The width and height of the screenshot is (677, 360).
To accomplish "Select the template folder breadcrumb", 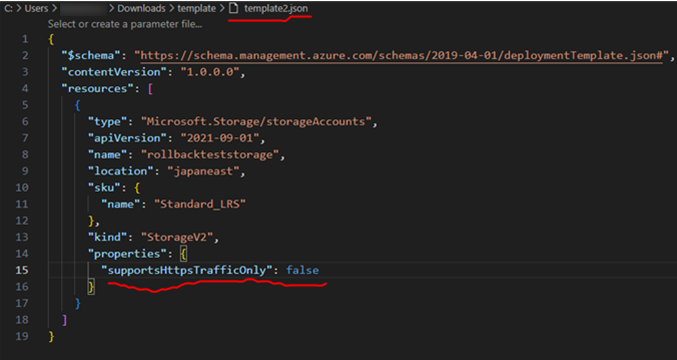I will coord(196,8).
